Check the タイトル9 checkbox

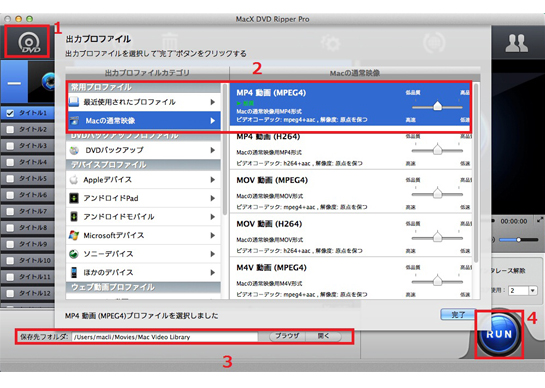pyautogui.click(x=10, y=244)
